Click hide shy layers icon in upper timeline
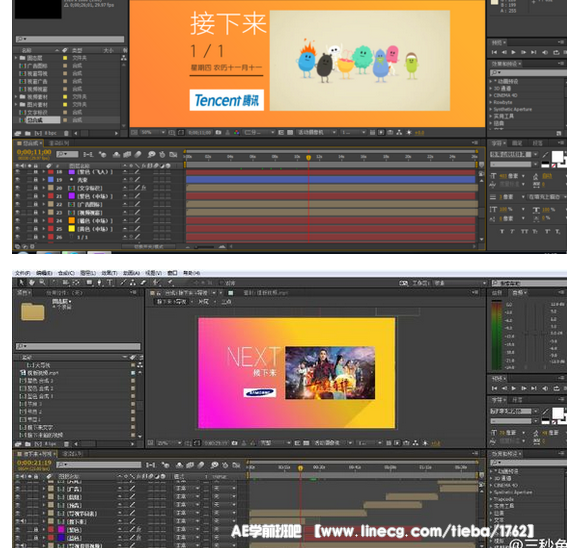This screenshot has height=548, width=567. click(116, 155)
